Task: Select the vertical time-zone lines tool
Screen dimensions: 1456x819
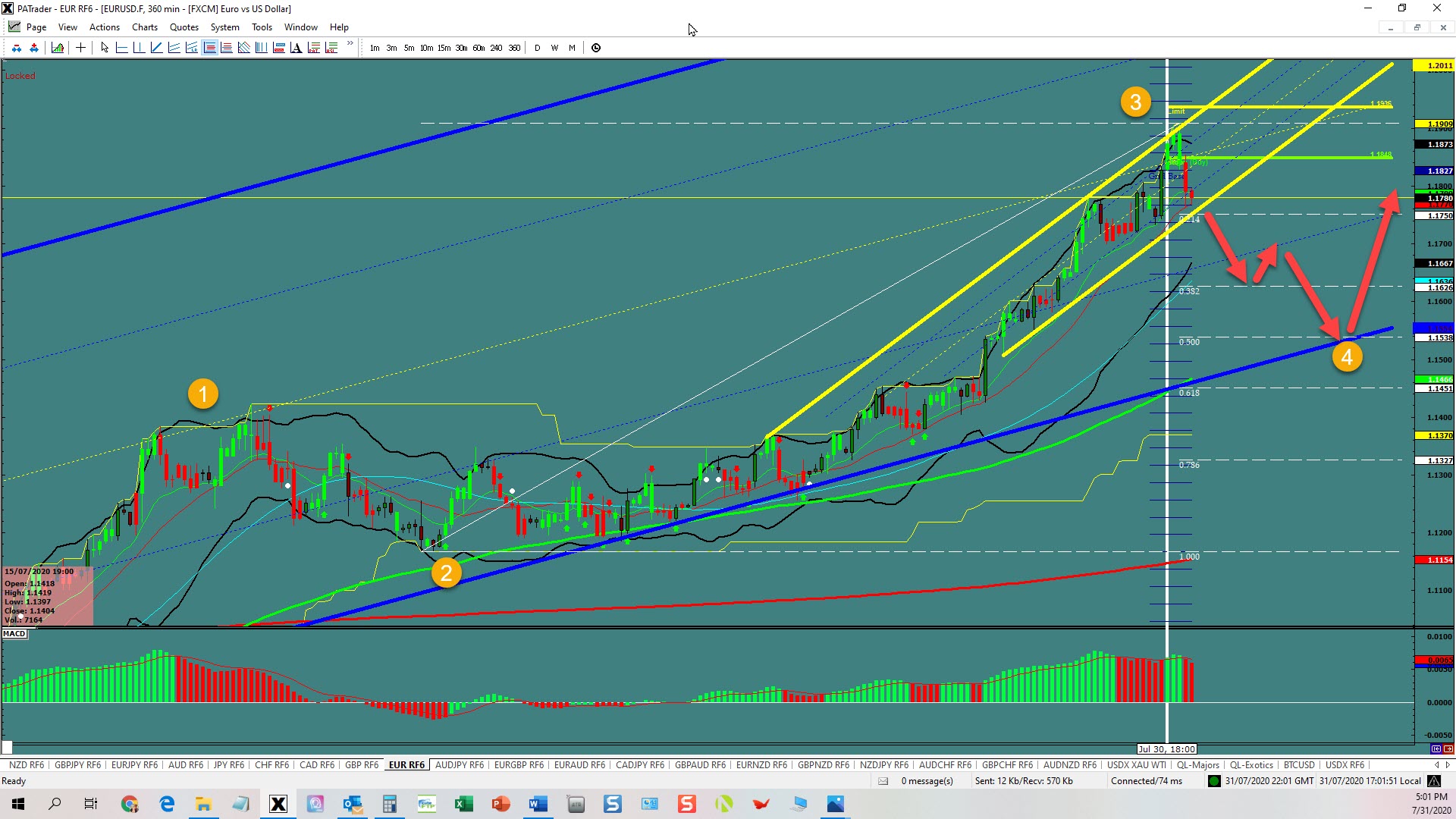Action: 261,48
